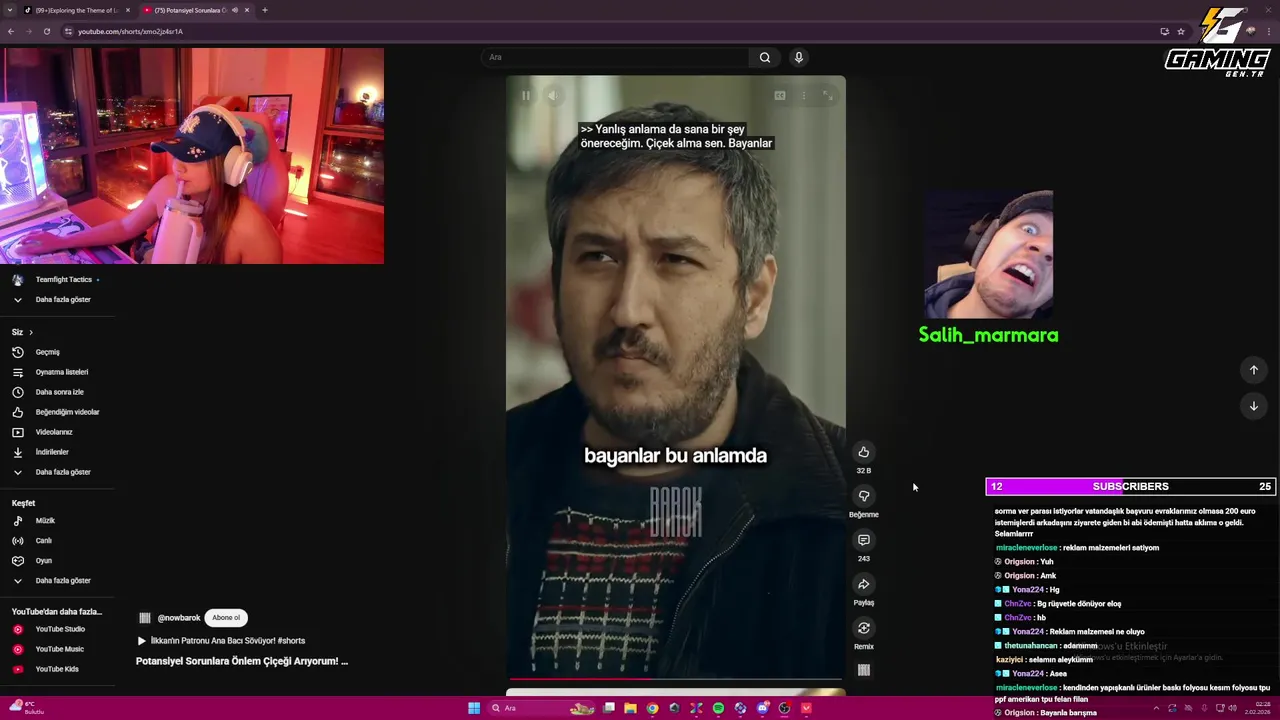The image size is (1280, 720).
Task: Open File Explorer from the taskbar
Action: (631, 708)
